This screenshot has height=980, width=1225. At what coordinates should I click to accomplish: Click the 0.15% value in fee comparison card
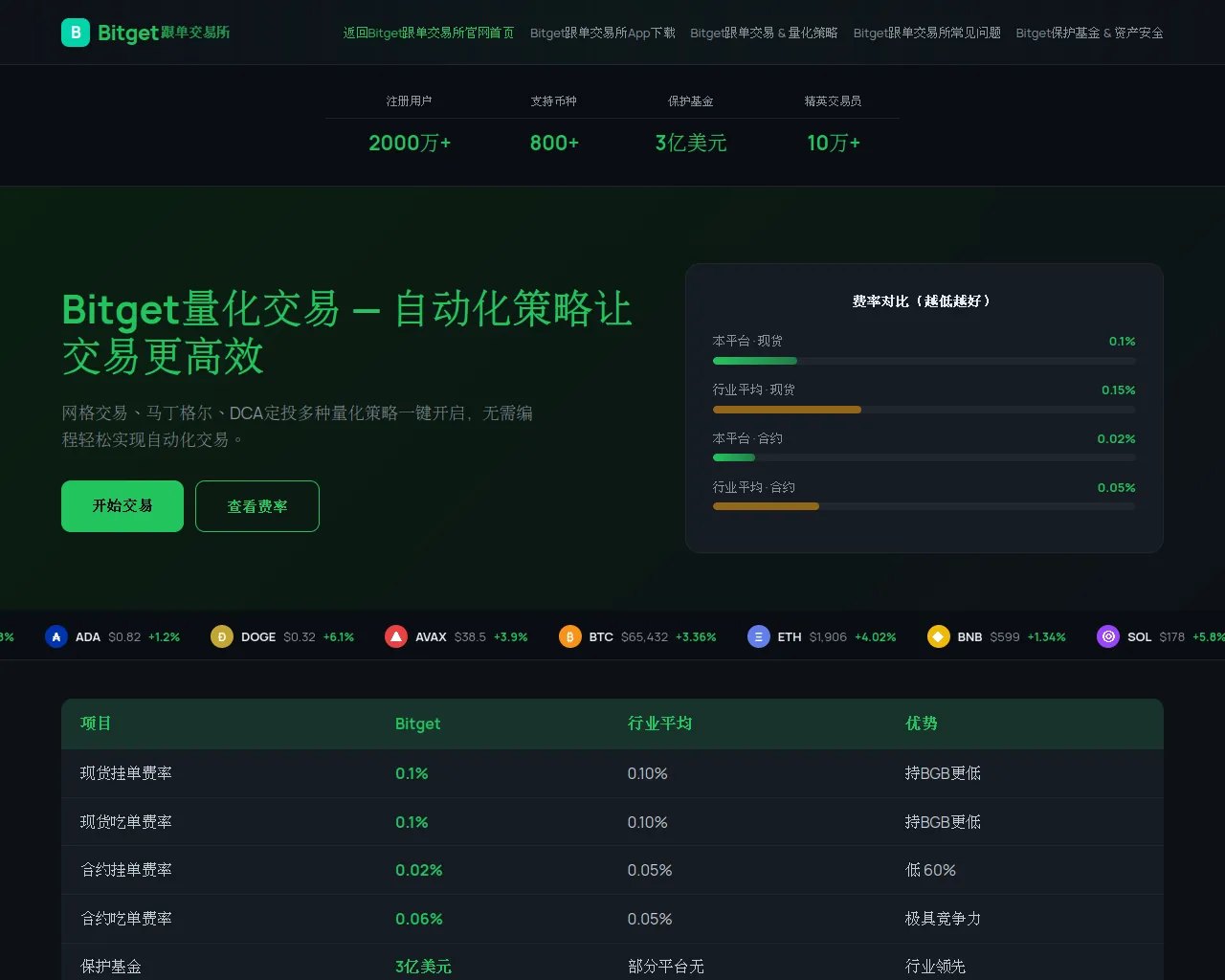click(x=1119, y=390)
